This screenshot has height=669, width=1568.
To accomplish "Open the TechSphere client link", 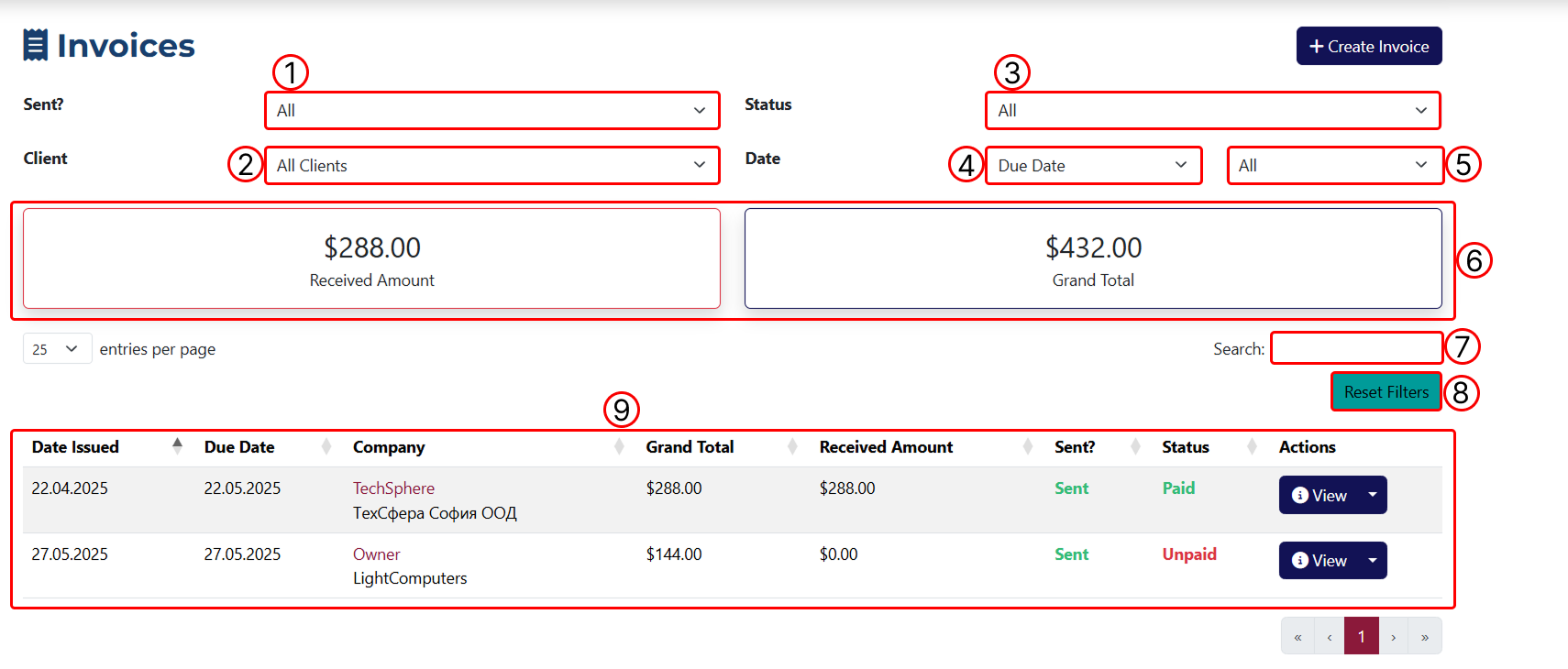I will 393,488.
